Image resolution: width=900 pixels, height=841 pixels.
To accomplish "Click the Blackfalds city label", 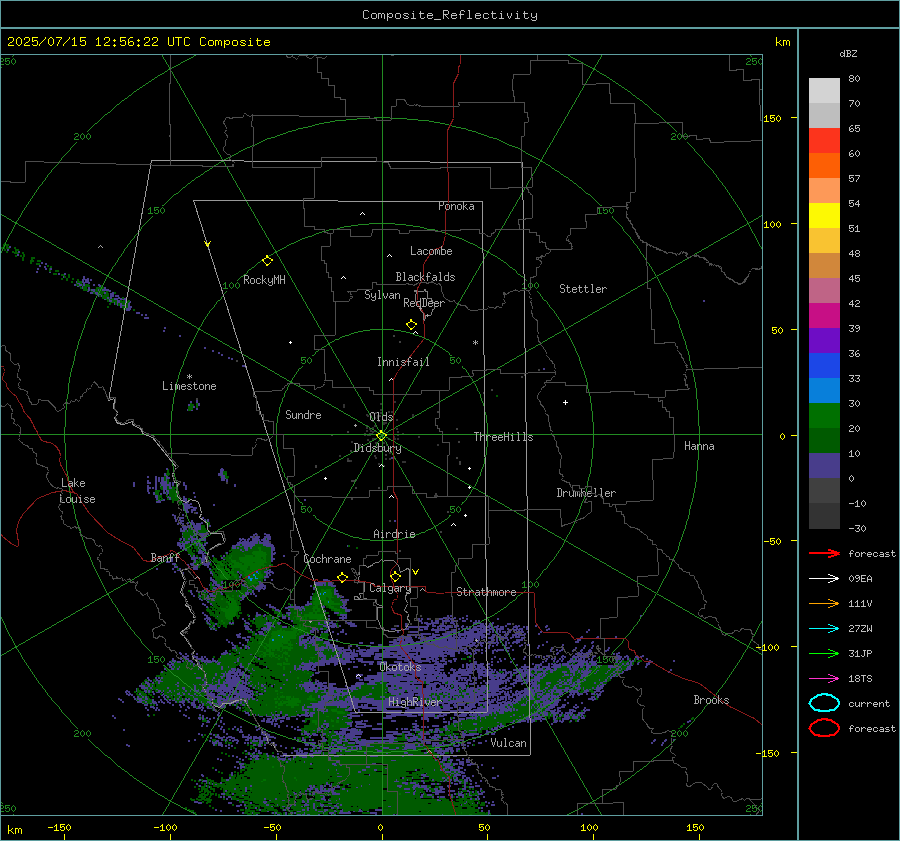I will click(425, 277).
